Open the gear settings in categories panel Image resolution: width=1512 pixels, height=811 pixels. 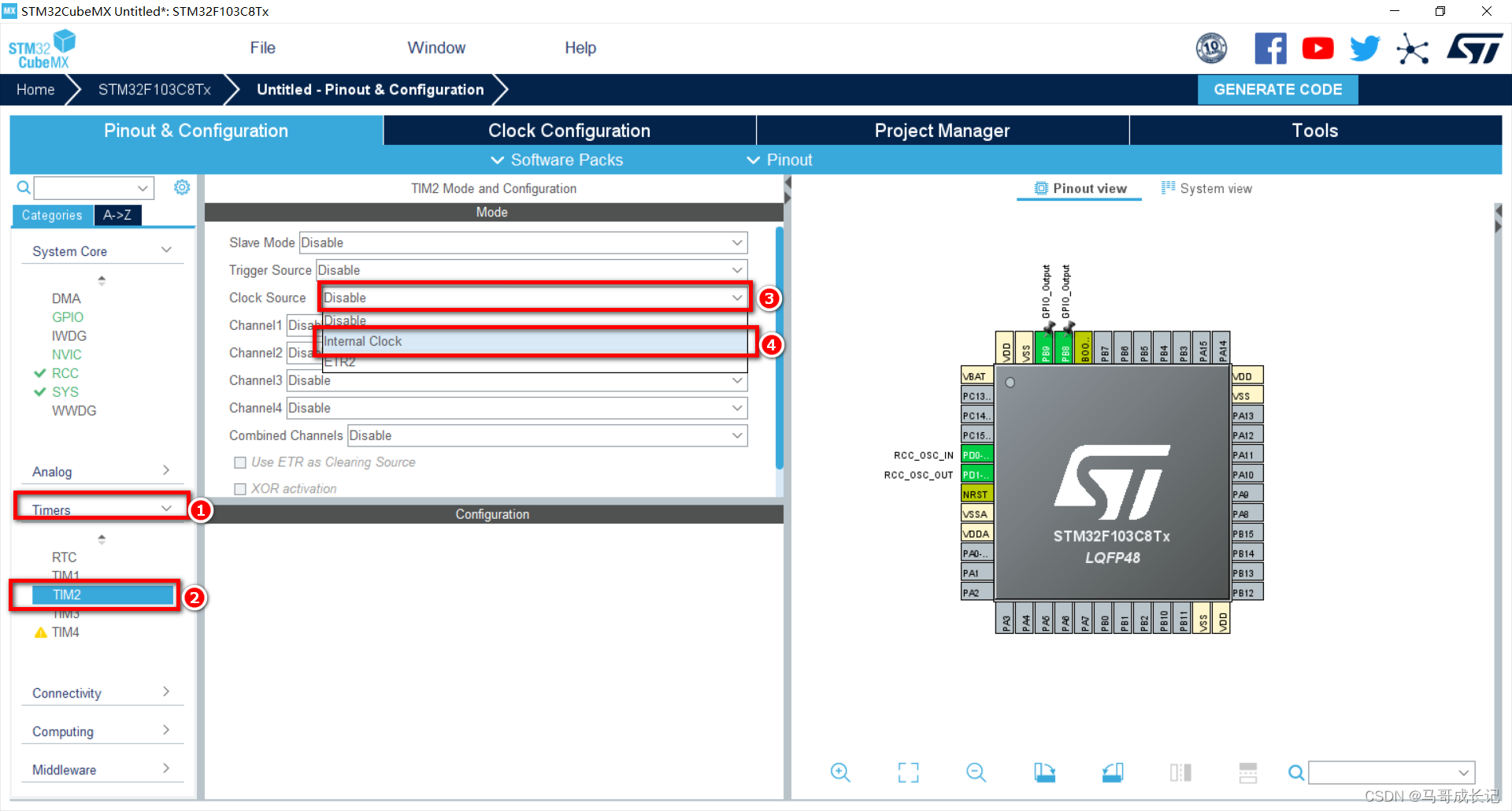[182, 187]
